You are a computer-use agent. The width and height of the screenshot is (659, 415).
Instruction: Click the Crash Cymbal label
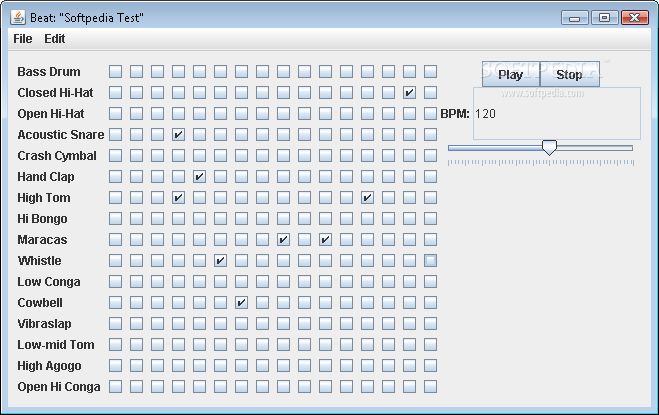point(57,156)
